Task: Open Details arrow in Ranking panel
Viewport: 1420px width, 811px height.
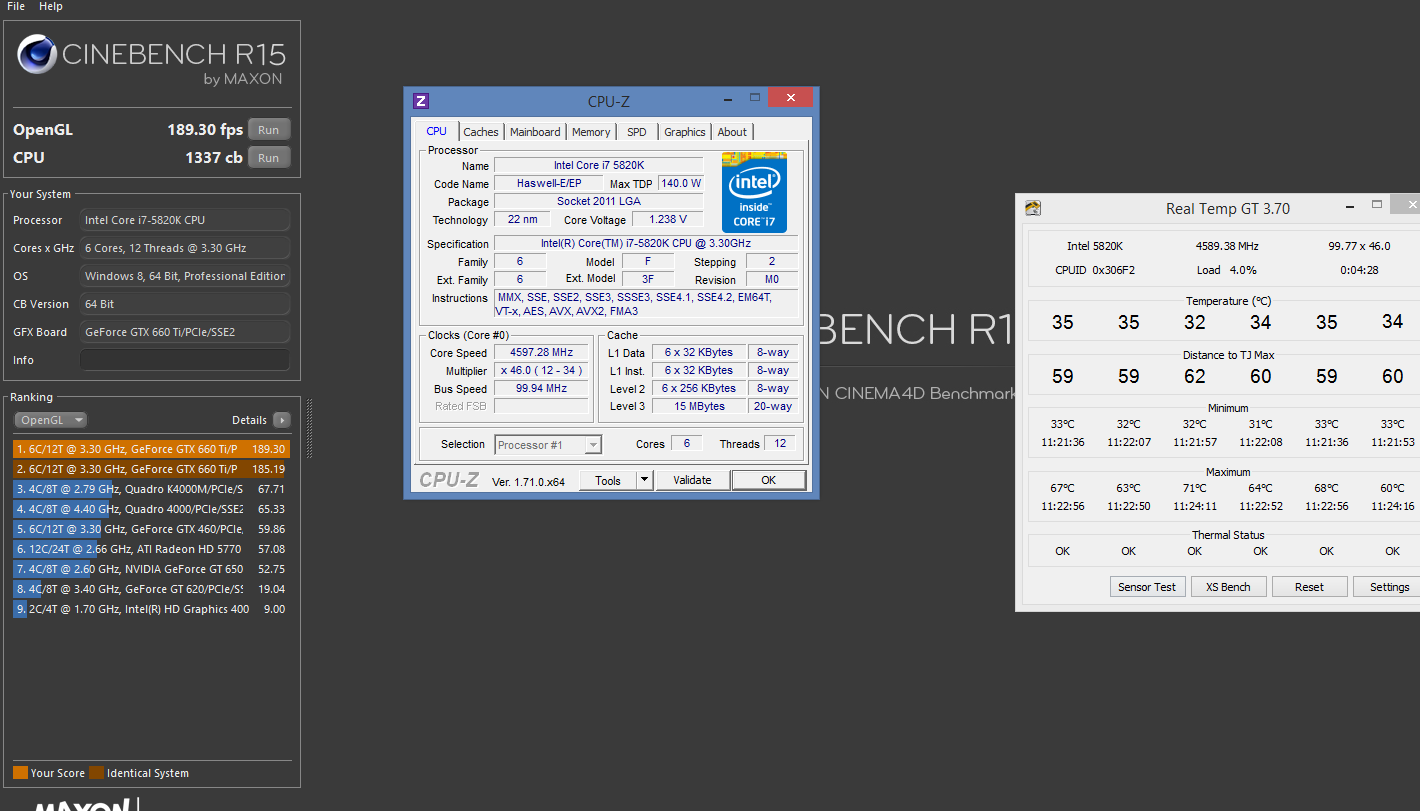Action: (281, 420)
